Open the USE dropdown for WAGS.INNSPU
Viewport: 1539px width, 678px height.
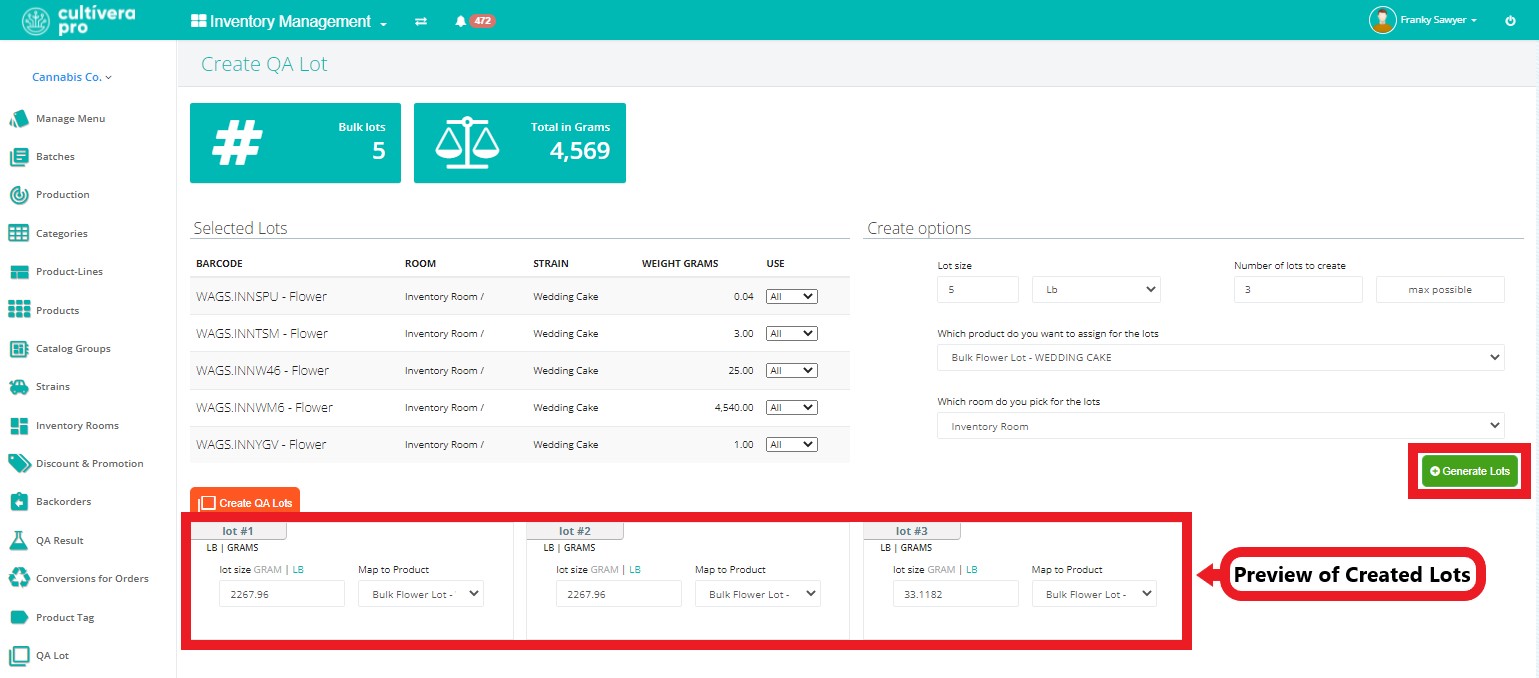pos(792,296)
